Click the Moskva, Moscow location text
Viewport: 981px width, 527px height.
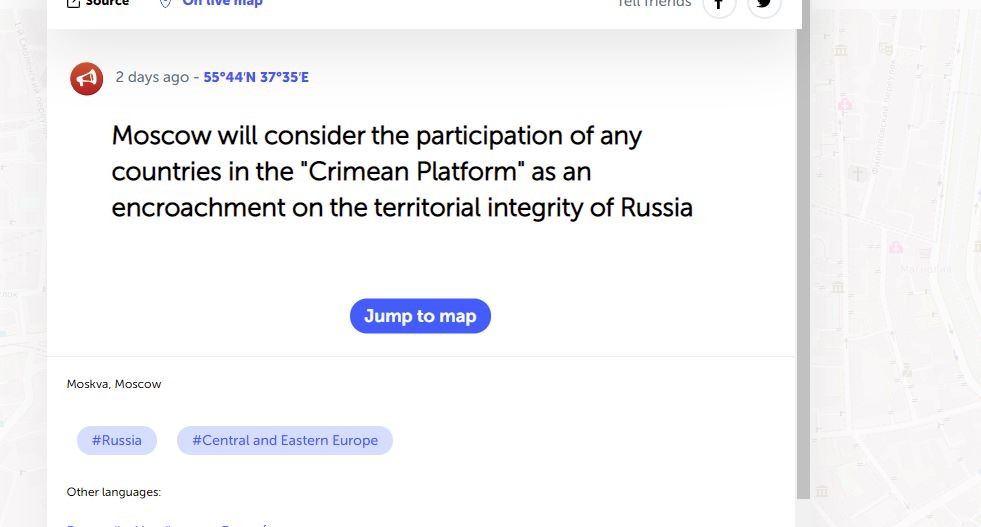pos(114,384)
